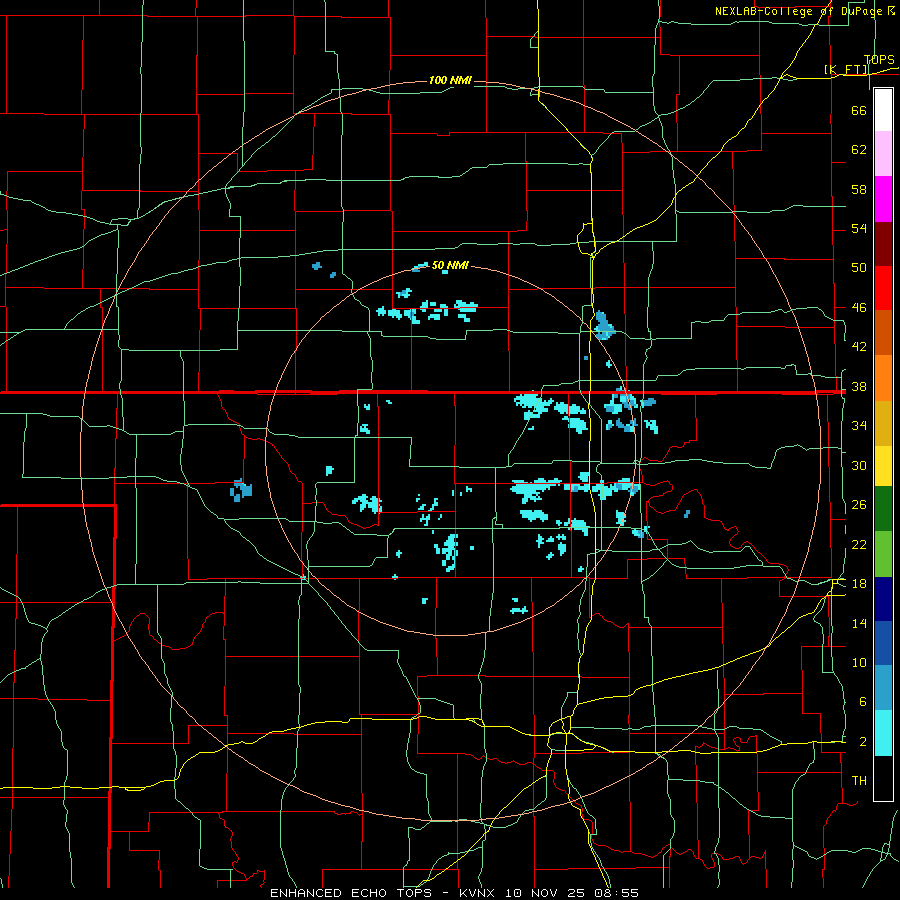Click the 66 legend value
The image size is (900, 900).
(859, 111)
